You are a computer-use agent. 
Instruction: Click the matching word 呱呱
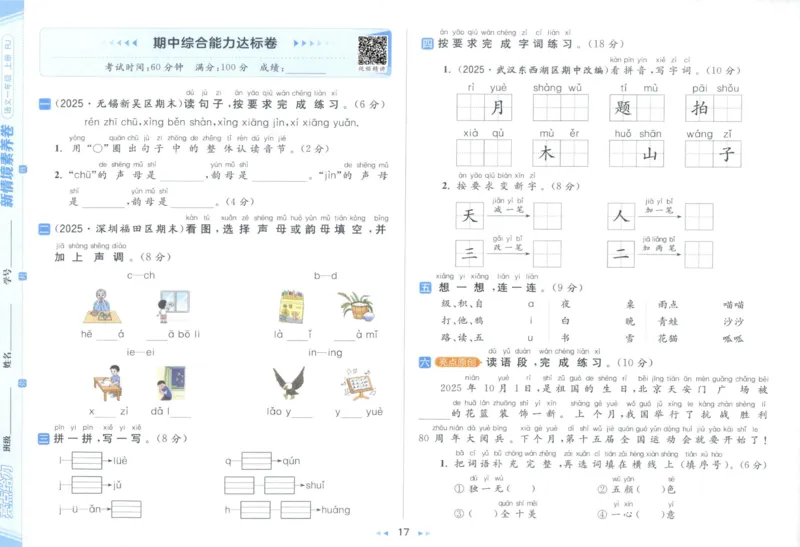pyautogui.click(x=733, y=339)
